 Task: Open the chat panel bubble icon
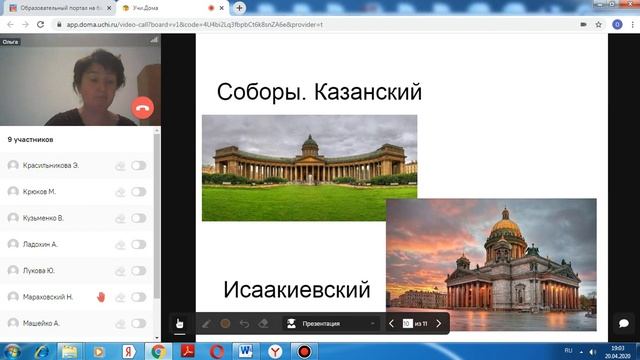(624, 323)
